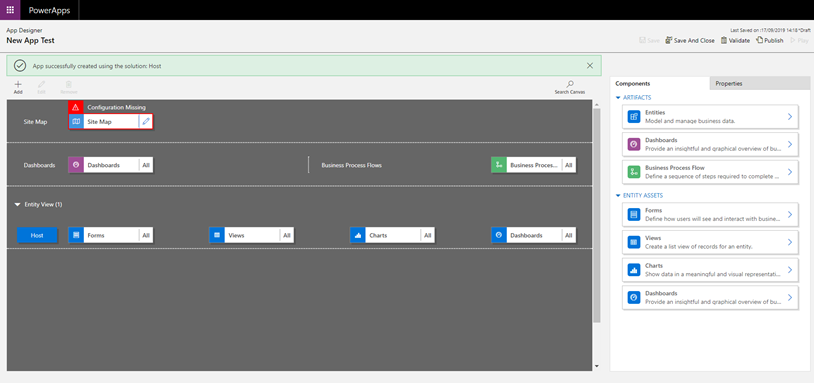The image size is (814, 383).
Task: Click the Save And Close button
Action: (x=690, y=40)
